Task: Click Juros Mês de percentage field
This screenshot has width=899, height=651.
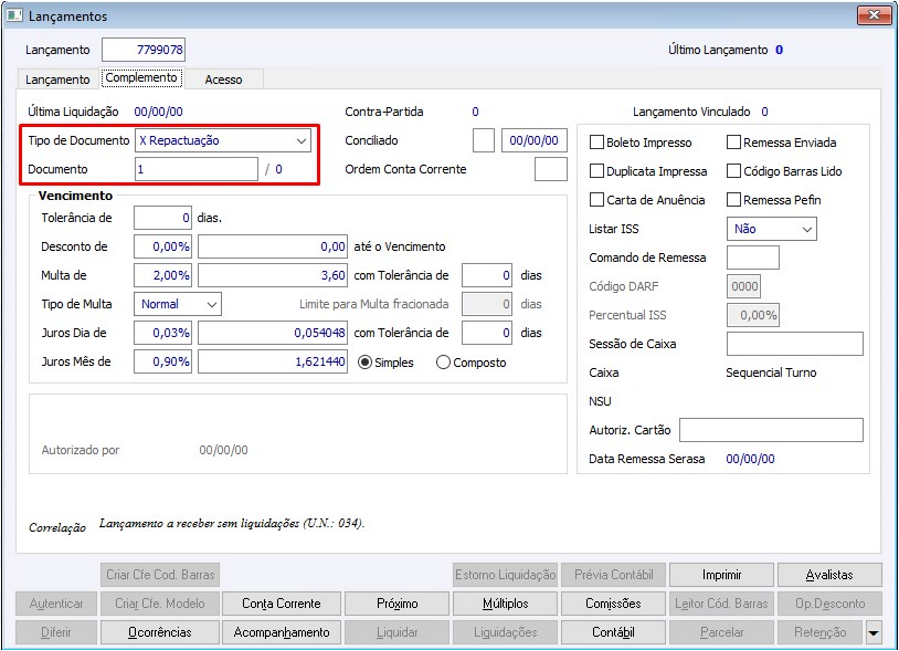Action: click(x=163, y=362)
